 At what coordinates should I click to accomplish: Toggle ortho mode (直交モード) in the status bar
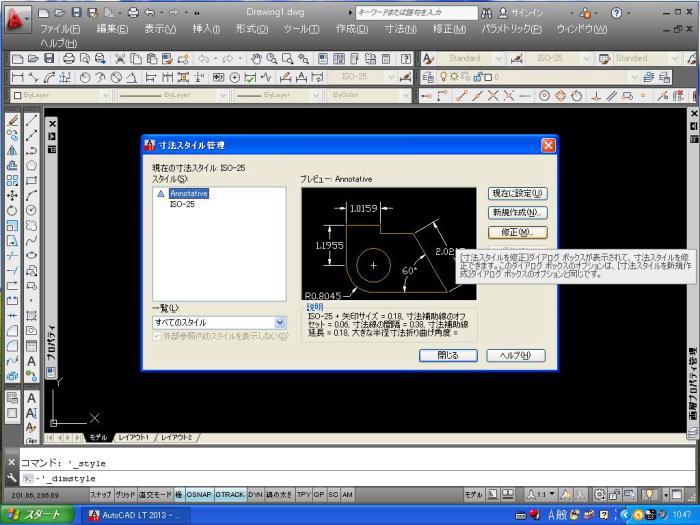(155, 495)
